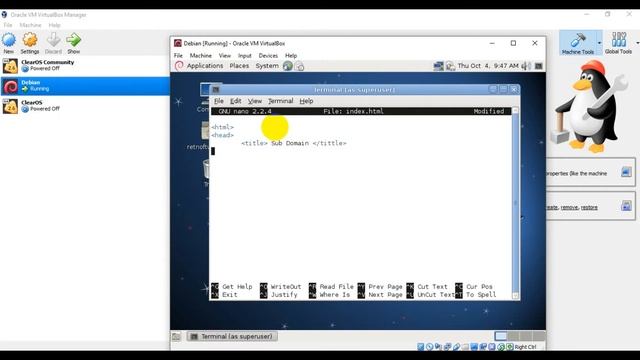Open File menu in VirtualBox Manager
The width and height of the screenshot is (640, 360).
[x=8, y=25]
